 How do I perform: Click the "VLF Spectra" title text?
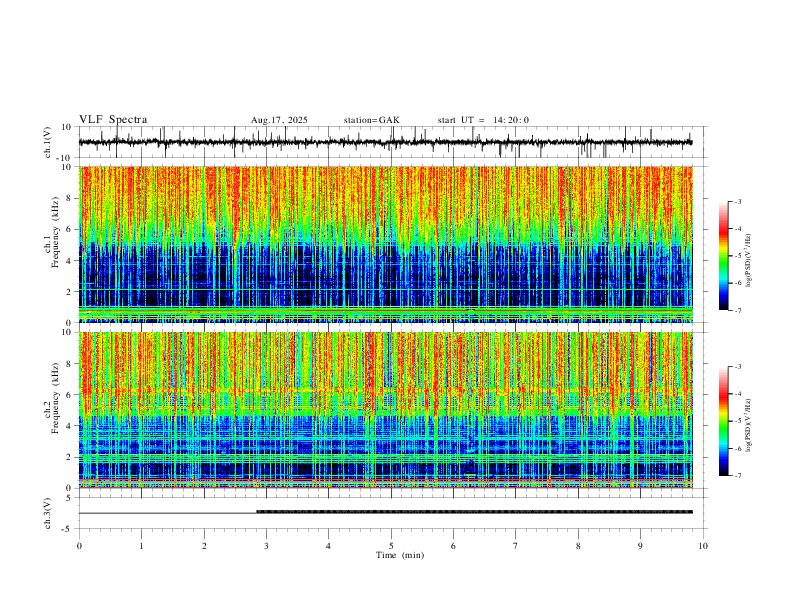pyautogui.click(x=113, y=120)
